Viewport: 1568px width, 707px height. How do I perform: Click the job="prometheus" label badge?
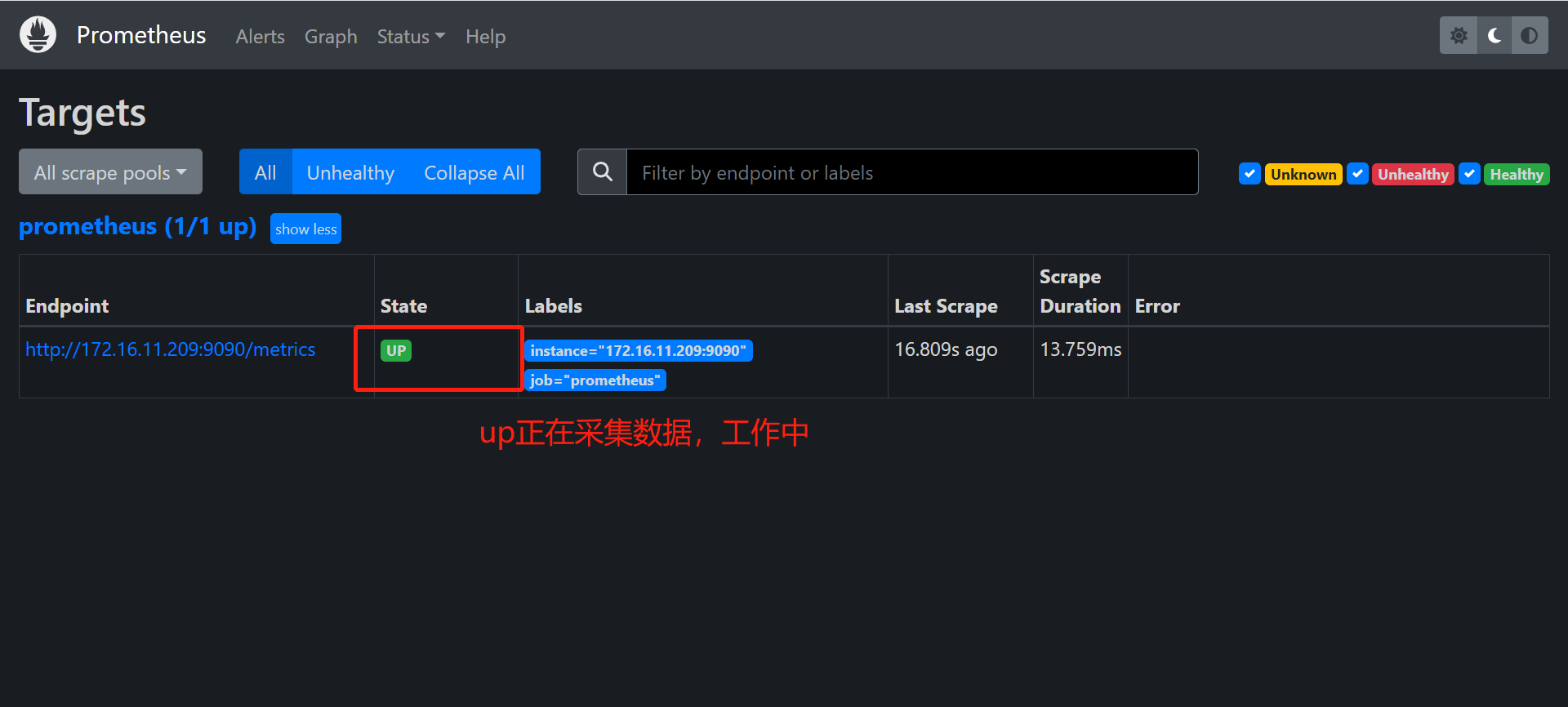pos(595,380)
